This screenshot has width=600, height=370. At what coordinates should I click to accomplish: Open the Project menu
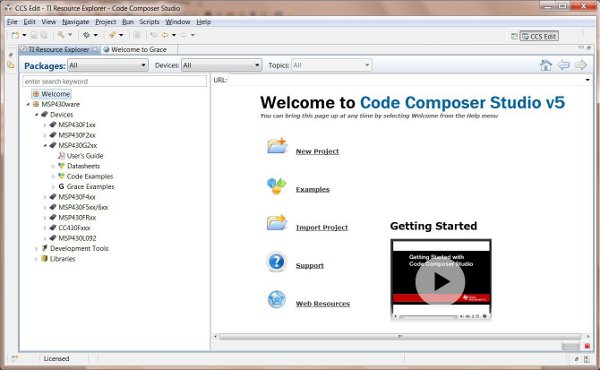(105, 22)
